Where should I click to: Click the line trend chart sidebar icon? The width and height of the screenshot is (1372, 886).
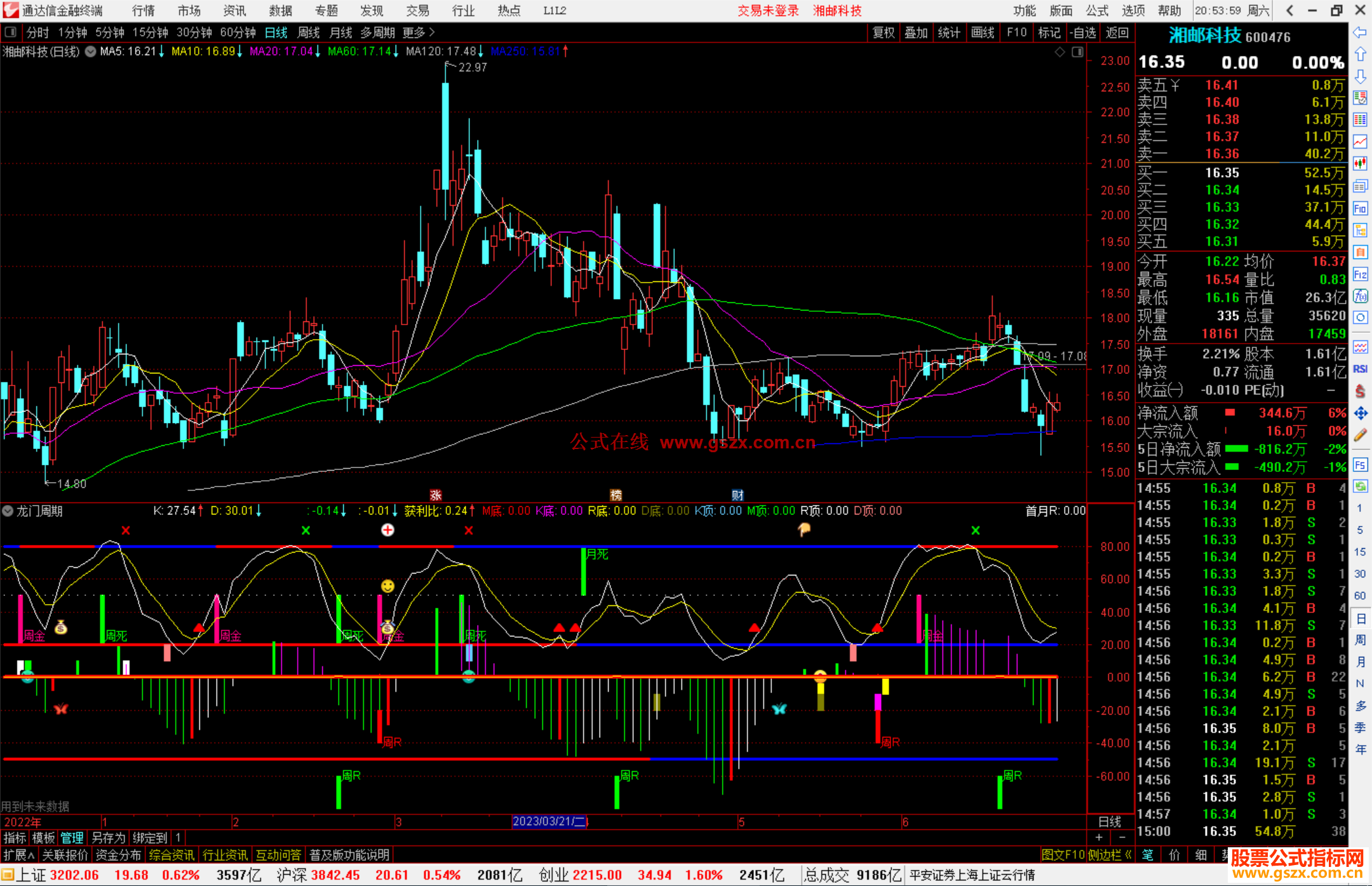(x=1360, y=141)
